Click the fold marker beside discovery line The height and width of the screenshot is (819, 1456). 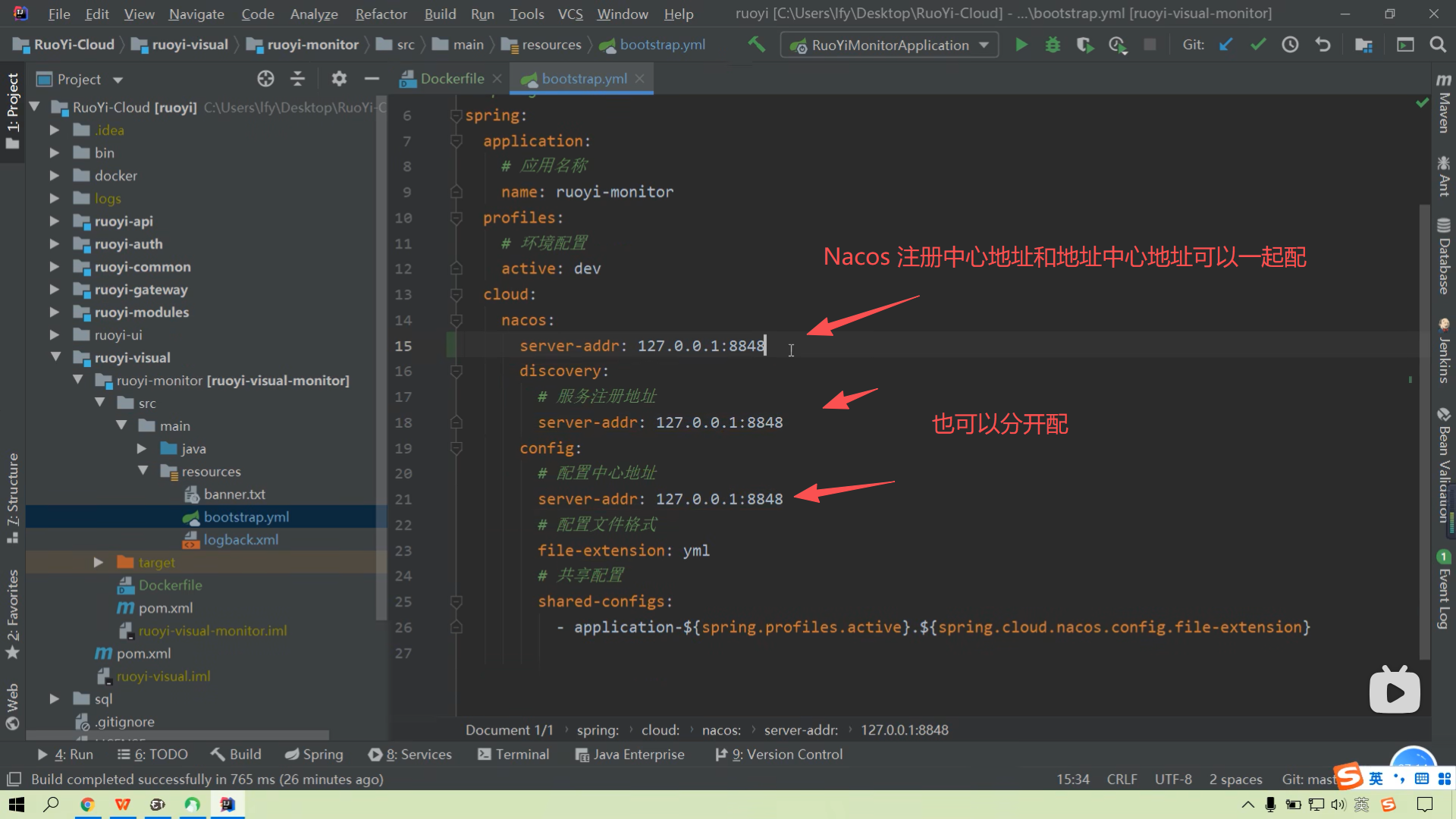tap(456, 371)
